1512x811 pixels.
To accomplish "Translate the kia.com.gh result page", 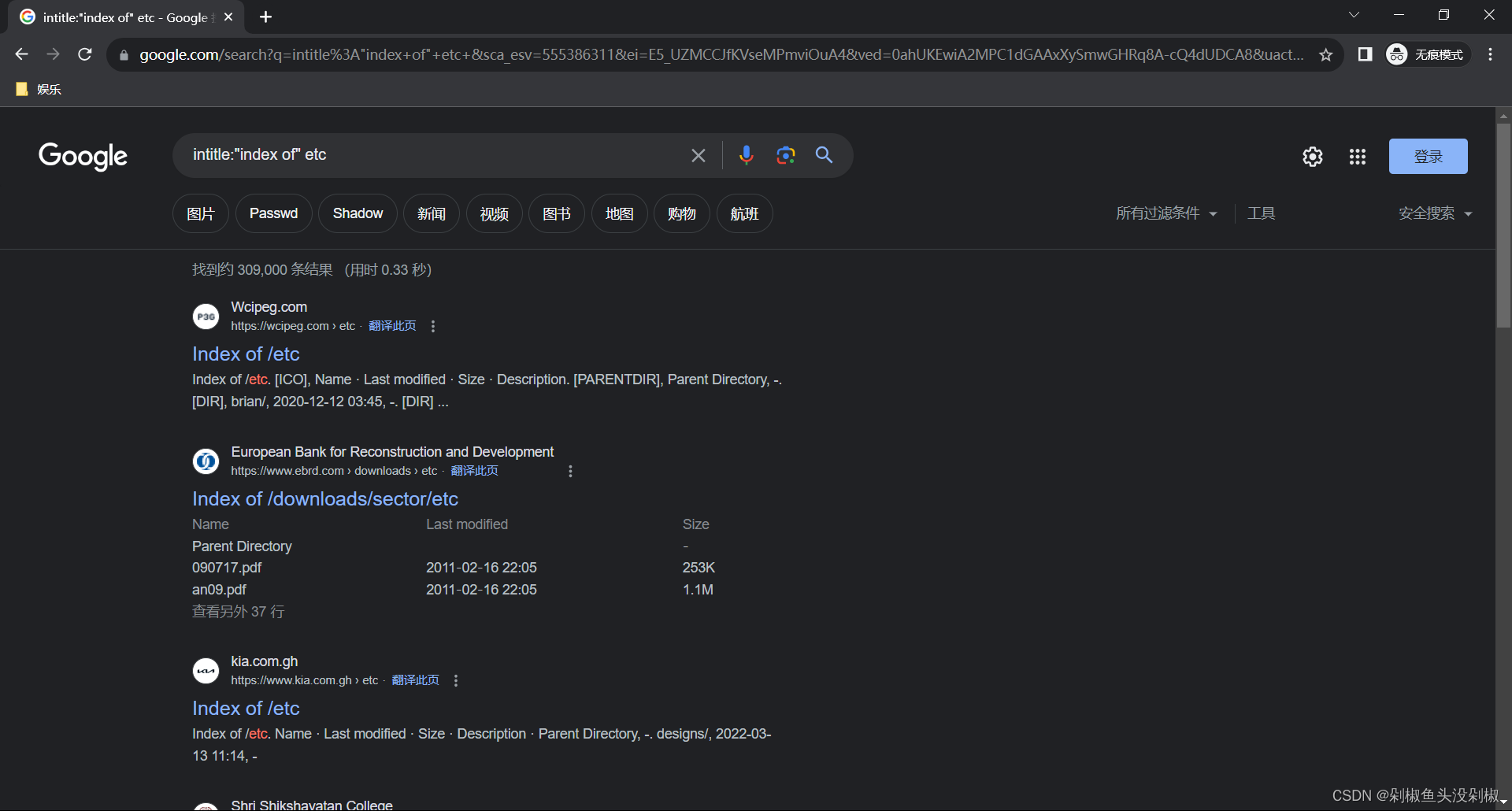I will (415, 680).
